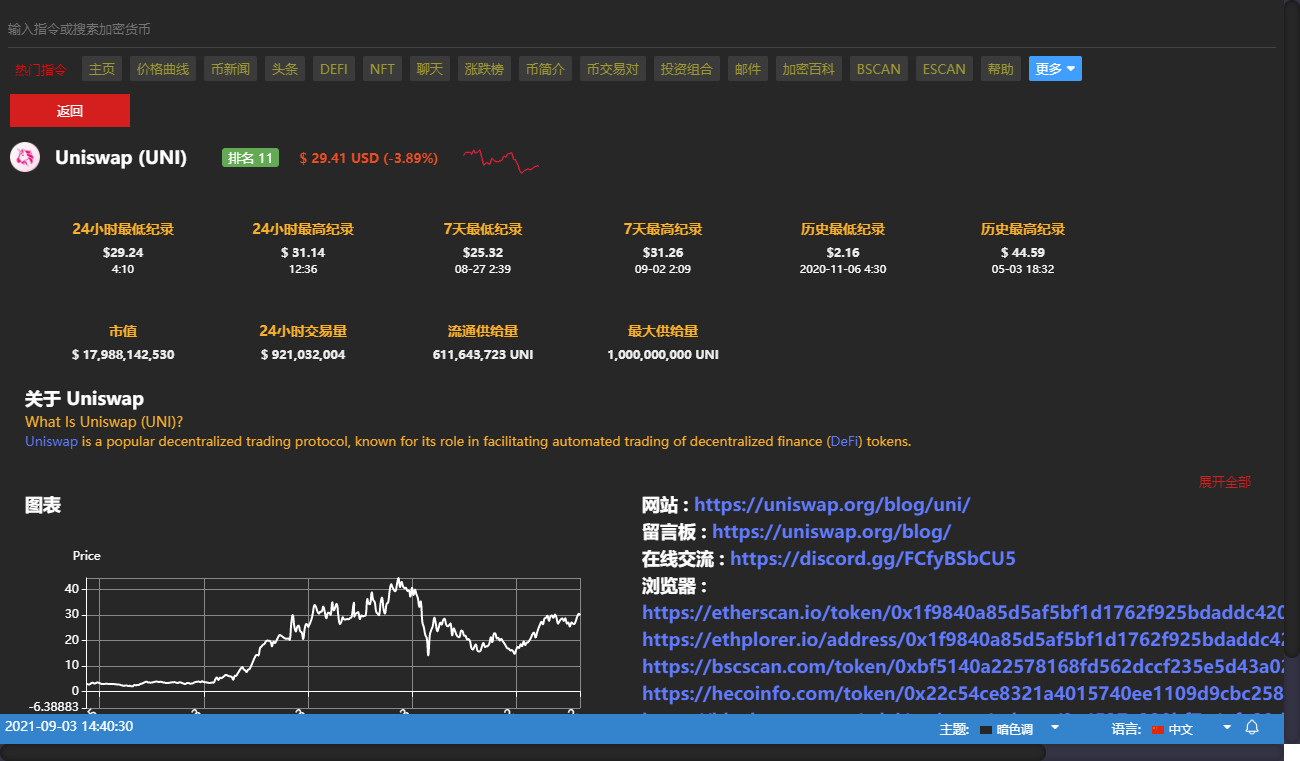Open the ESCAN command
Screen dimensions: 1300x761
(944, 69)
